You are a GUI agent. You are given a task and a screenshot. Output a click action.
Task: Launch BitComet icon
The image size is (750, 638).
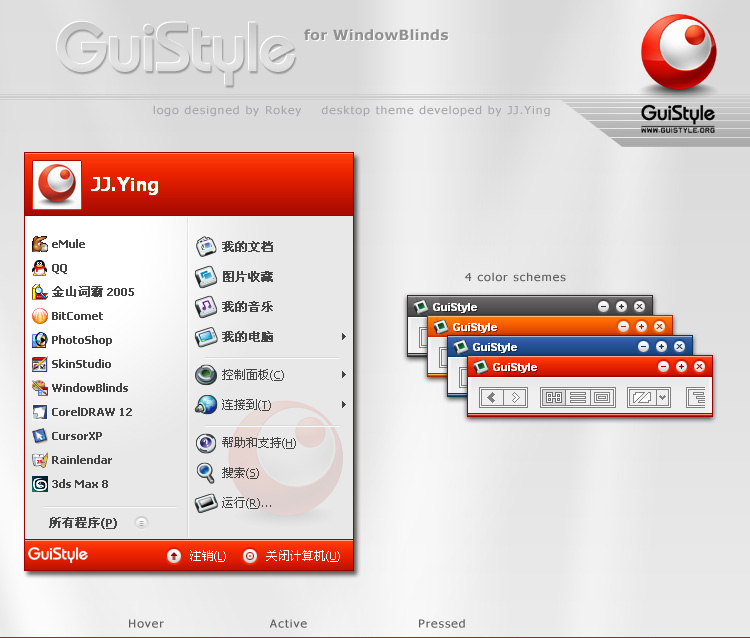pyautogui.click(x=40, y=316)
